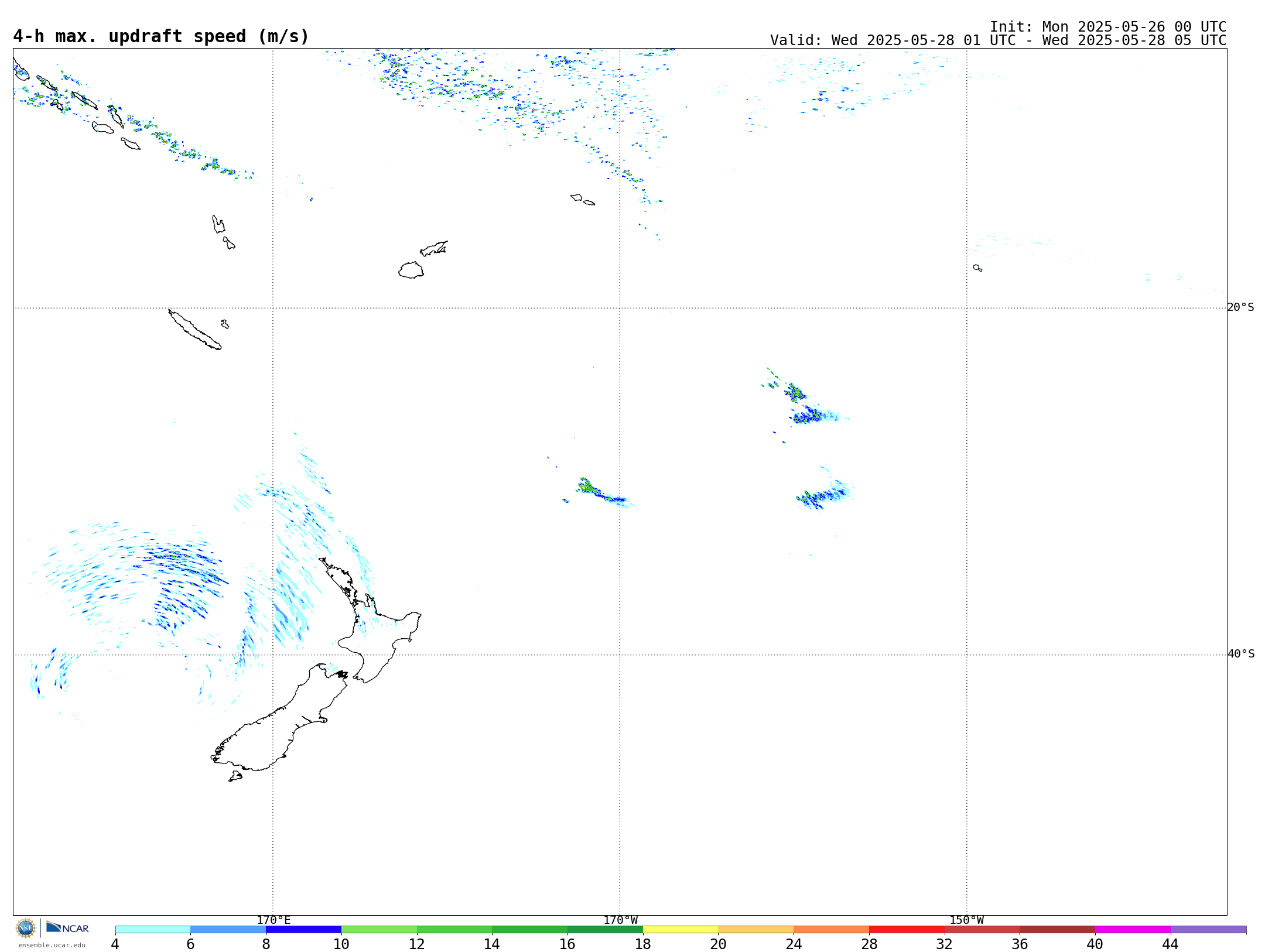Click the dark green 16-18 colorbar swatch
This screenshot has height=952, width=1265.
[x=605, y=929]
